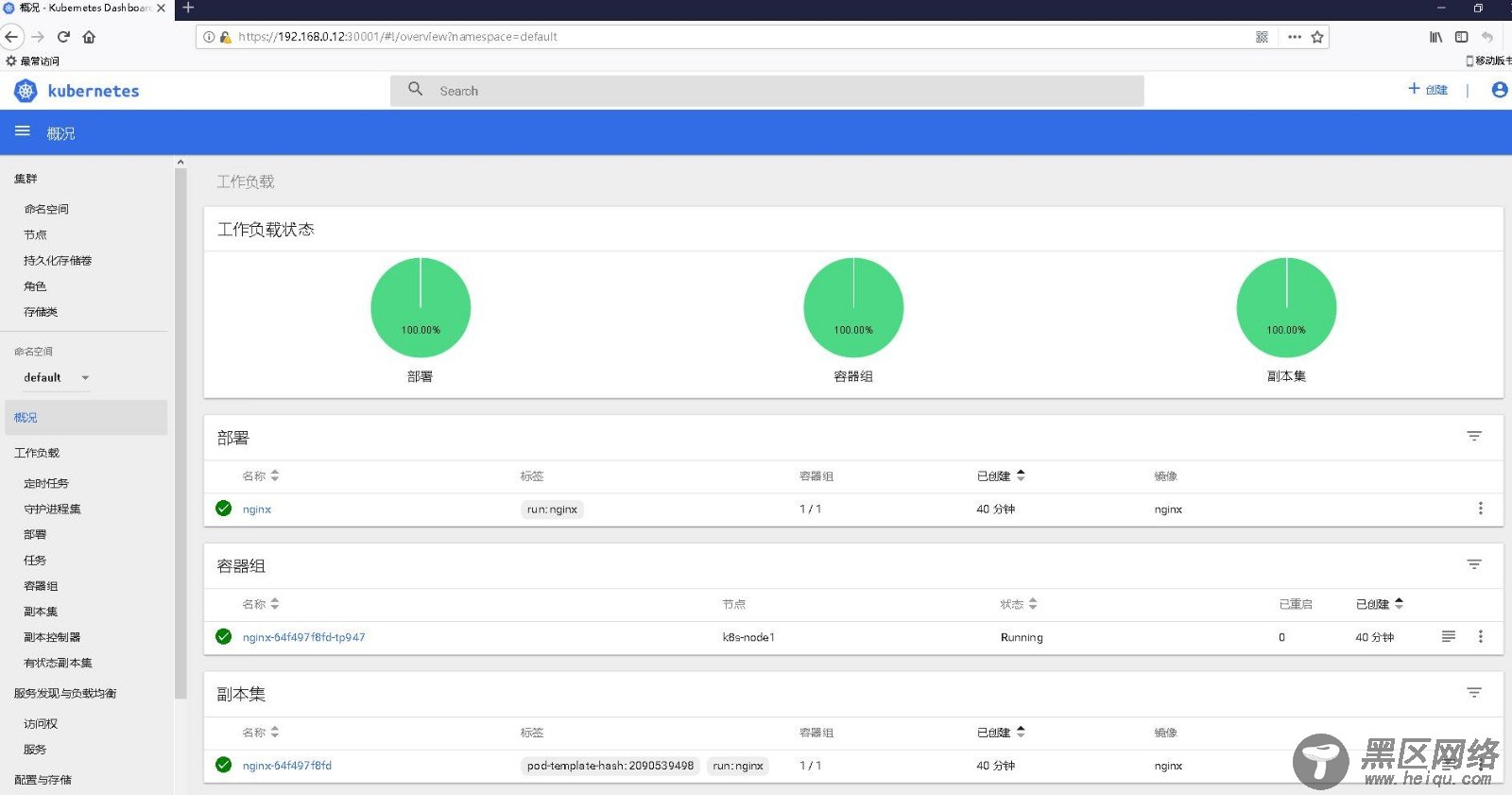
Task: Open the nginx-64f497f8fd replica set link
Action: [287, 765]
